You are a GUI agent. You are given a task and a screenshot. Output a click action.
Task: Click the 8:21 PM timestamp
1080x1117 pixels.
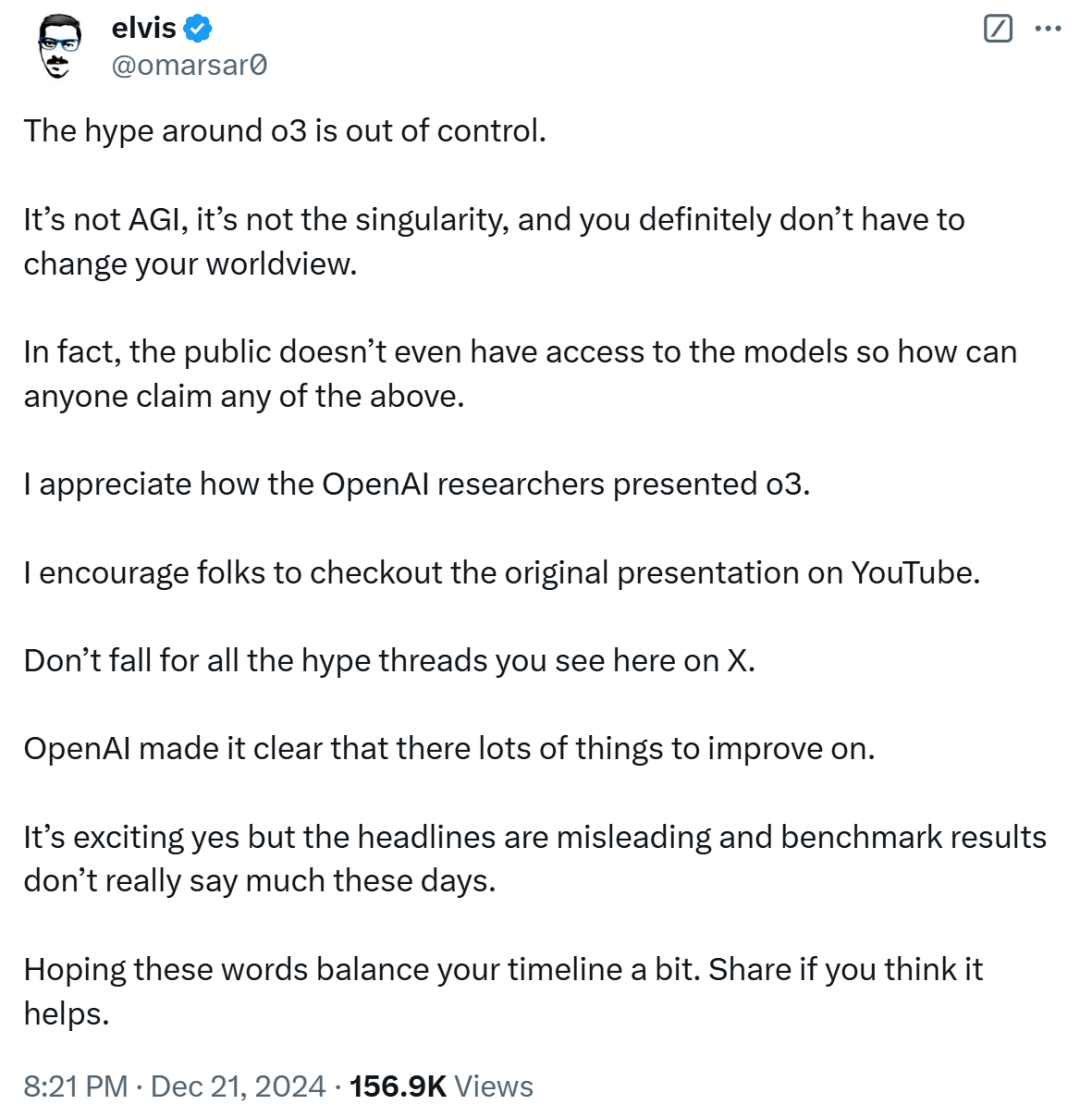76,1086
